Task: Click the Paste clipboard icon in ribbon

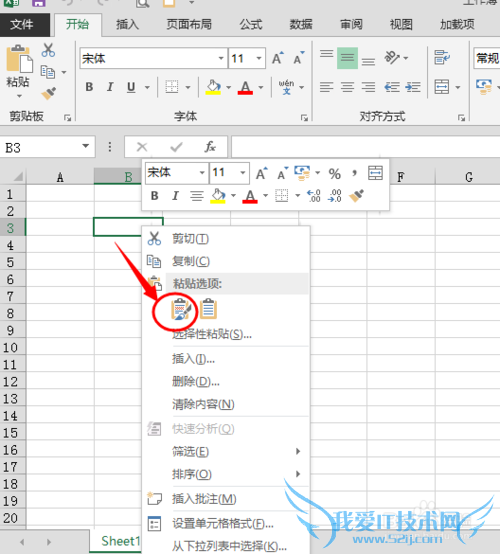Action: (x=19, y=58)
